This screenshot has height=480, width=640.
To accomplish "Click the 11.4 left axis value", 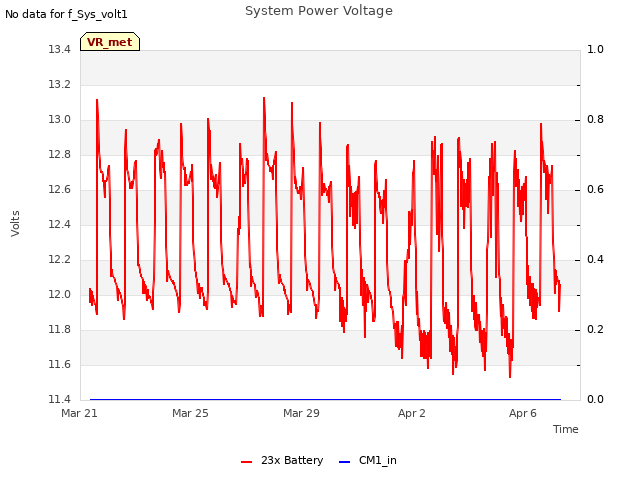I will coord(60,399).
